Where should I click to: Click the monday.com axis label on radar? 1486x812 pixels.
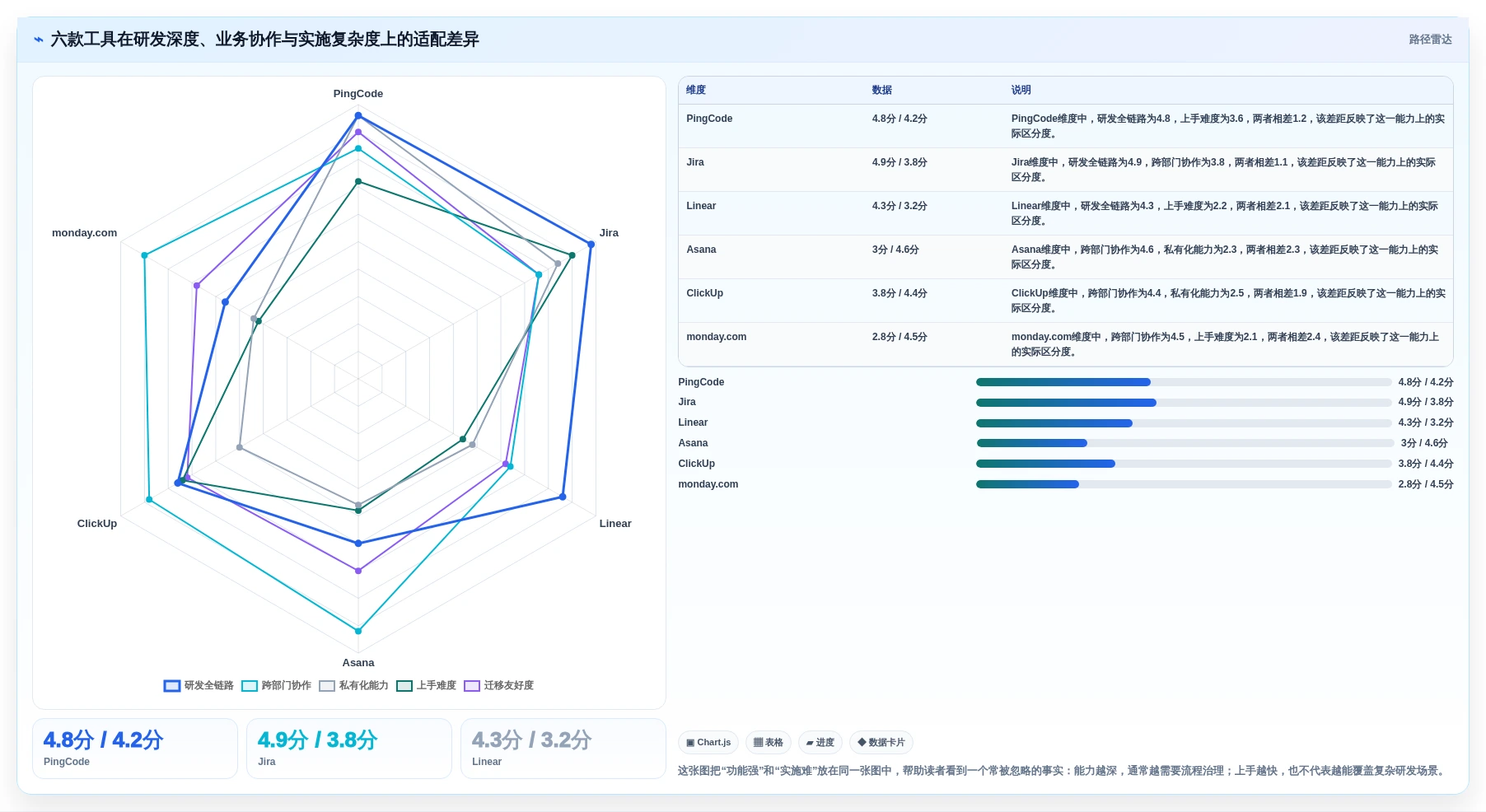(x=84, y=233)
